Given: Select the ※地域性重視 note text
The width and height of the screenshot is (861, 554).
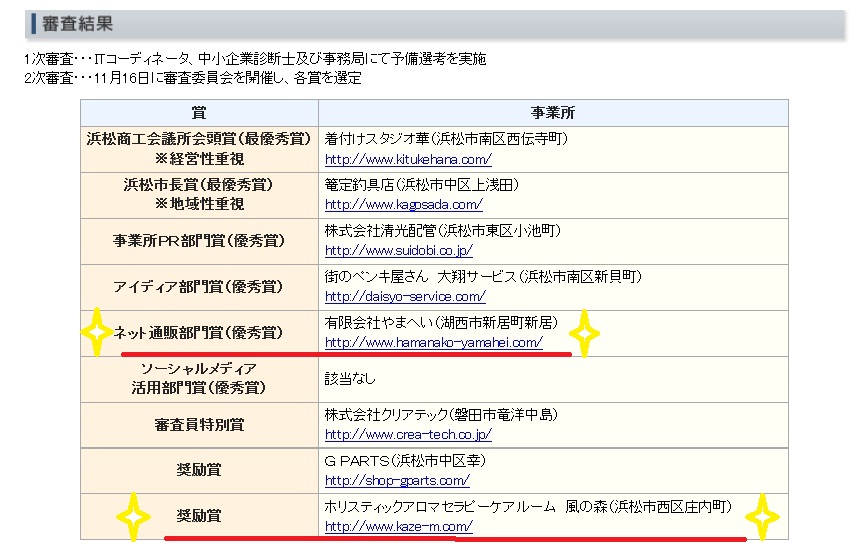Looking at the screenshot, I should point(199,204).
